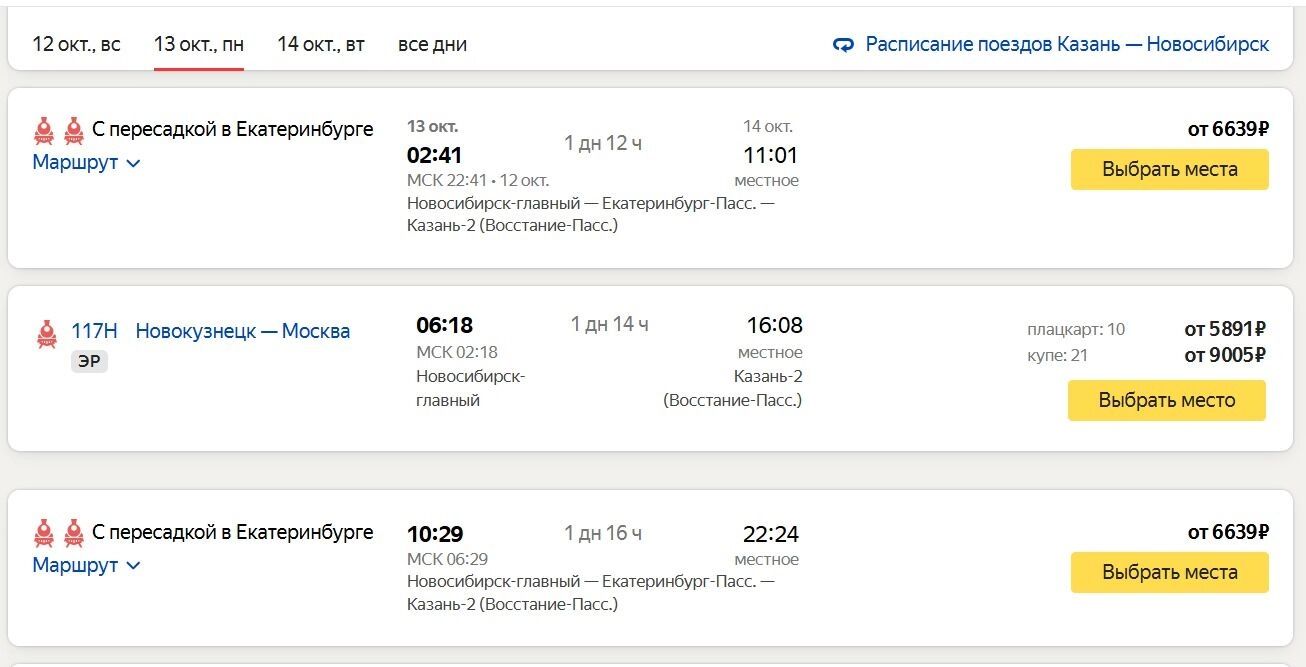Click second train icon in top transfer route
The height and width of the screenshot is (667, 1306).
[x=73, y=130]
